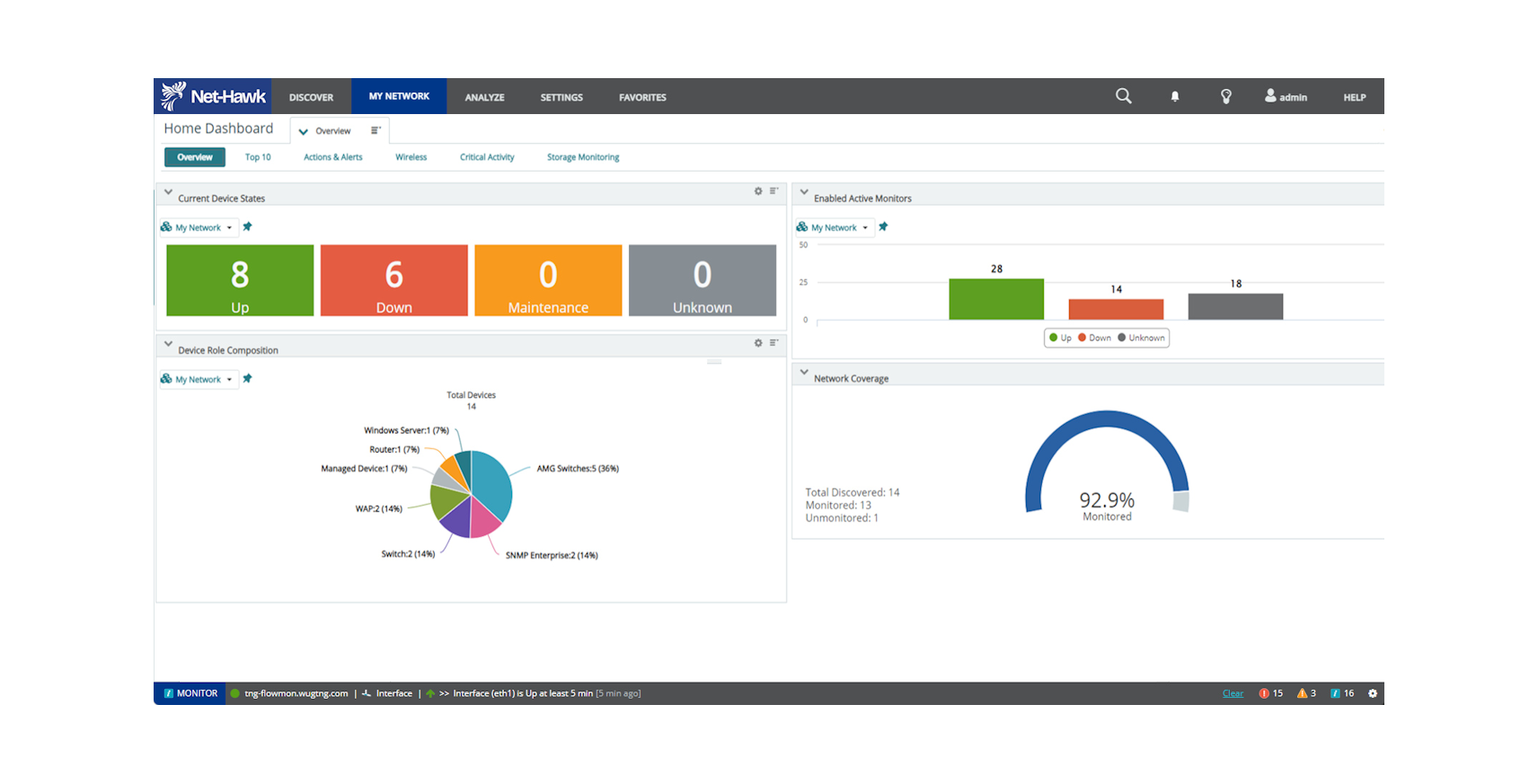1538x784 pixels.
Task: Open the search magnifier icon
Action: (x=1123, y=96)
